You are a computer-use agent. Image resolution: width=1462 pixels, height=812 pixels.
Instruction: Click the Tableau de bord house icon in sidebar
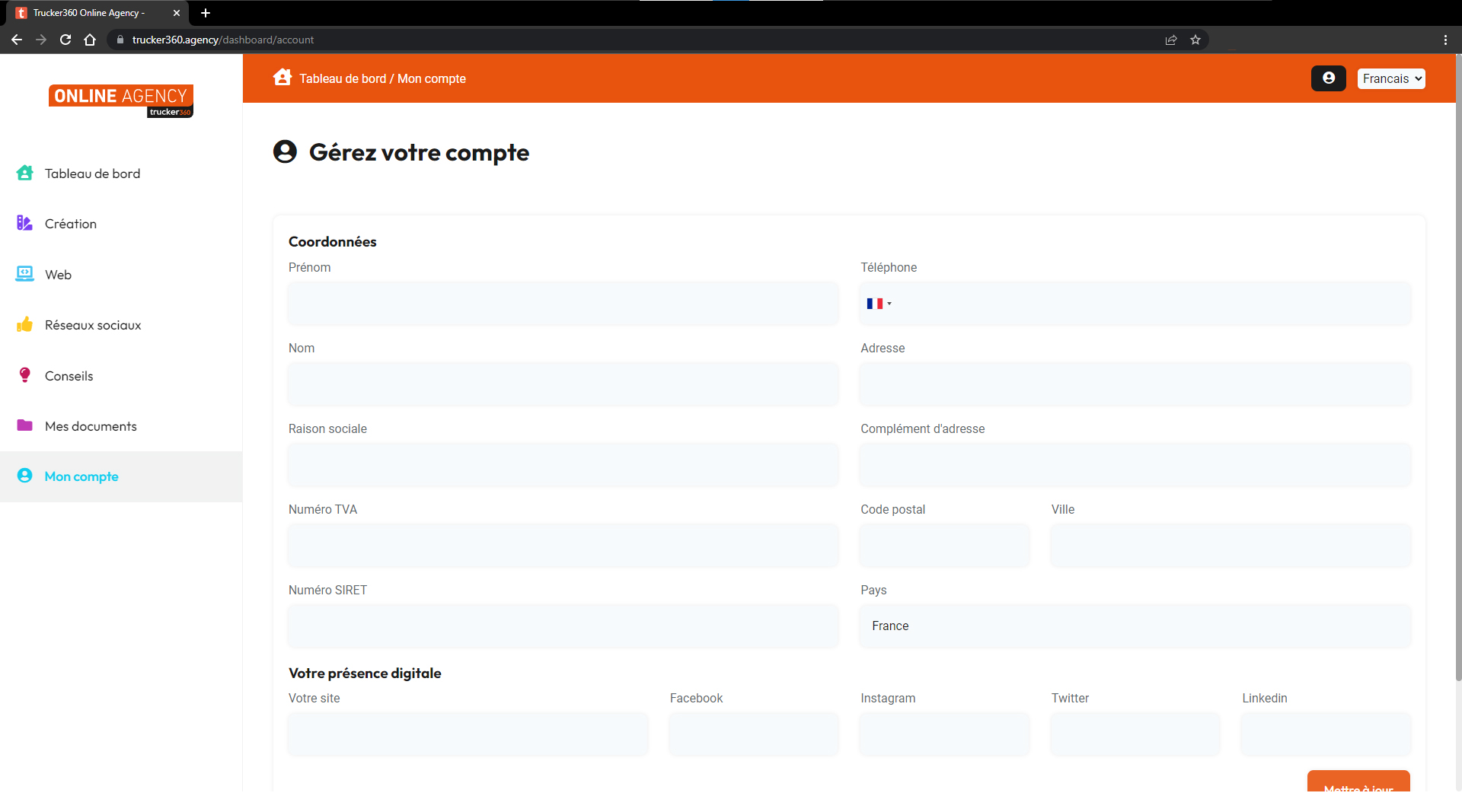(x=24, y=174)
